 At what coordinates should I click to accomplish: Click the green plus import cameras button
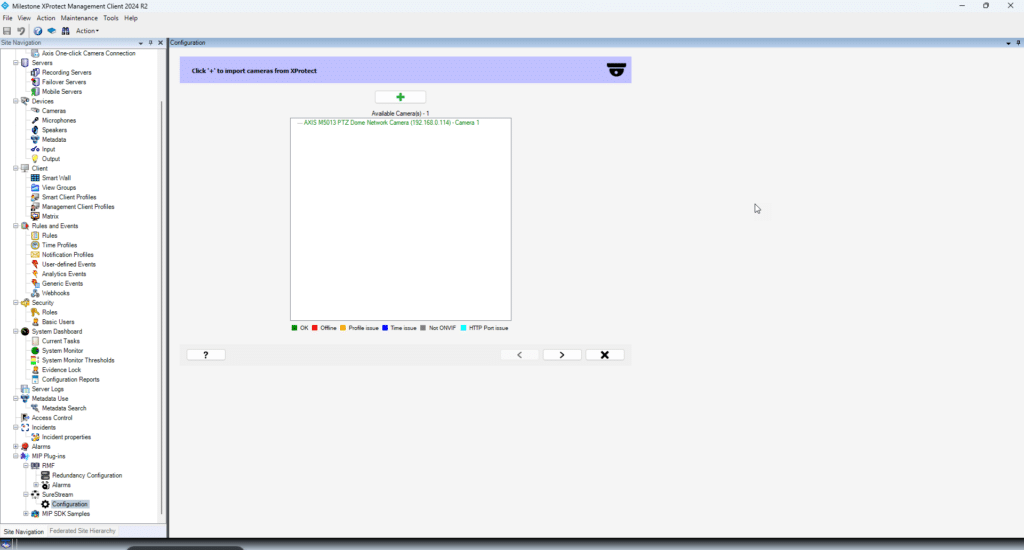point(400,97)
